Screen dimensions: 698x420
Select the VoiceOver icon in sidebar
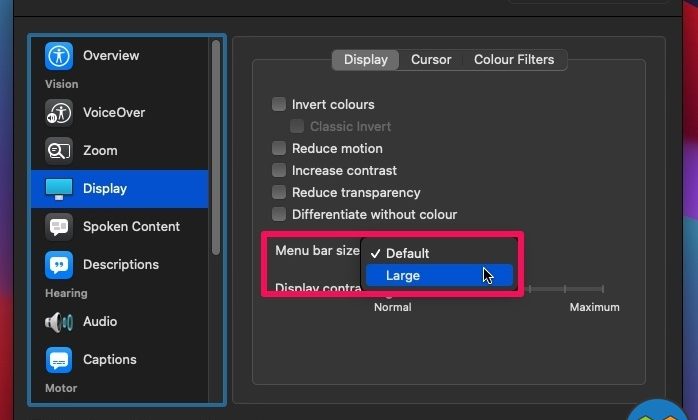click(x=59, y=113)
